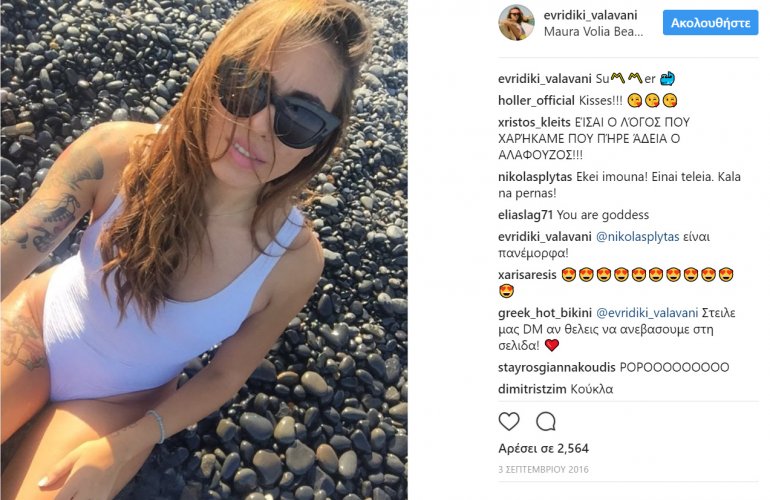The image size is (770, 500).
Task: Visit holler_official commenter profile
Action: click(536, 100)
